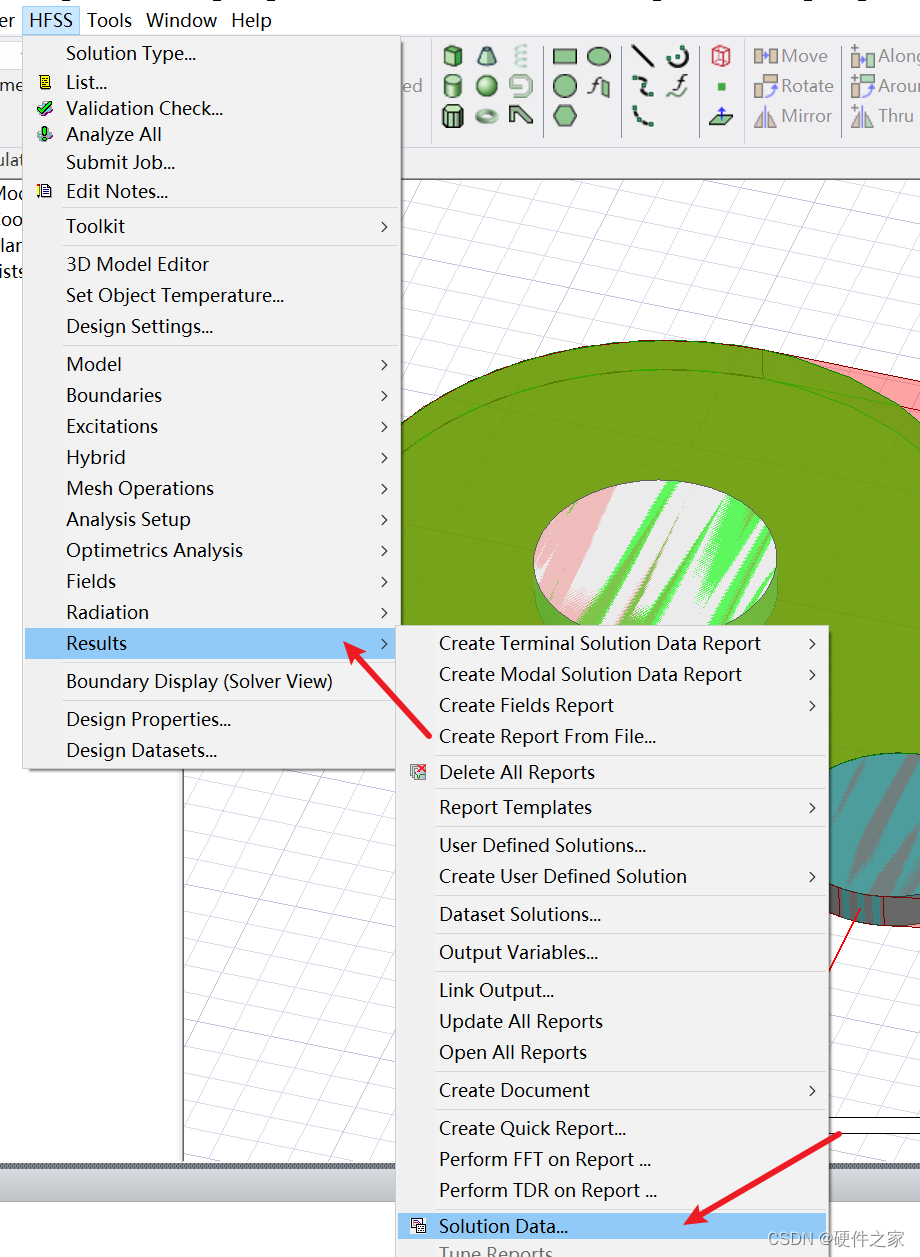Select the Draw Cylinder tool

453,86
